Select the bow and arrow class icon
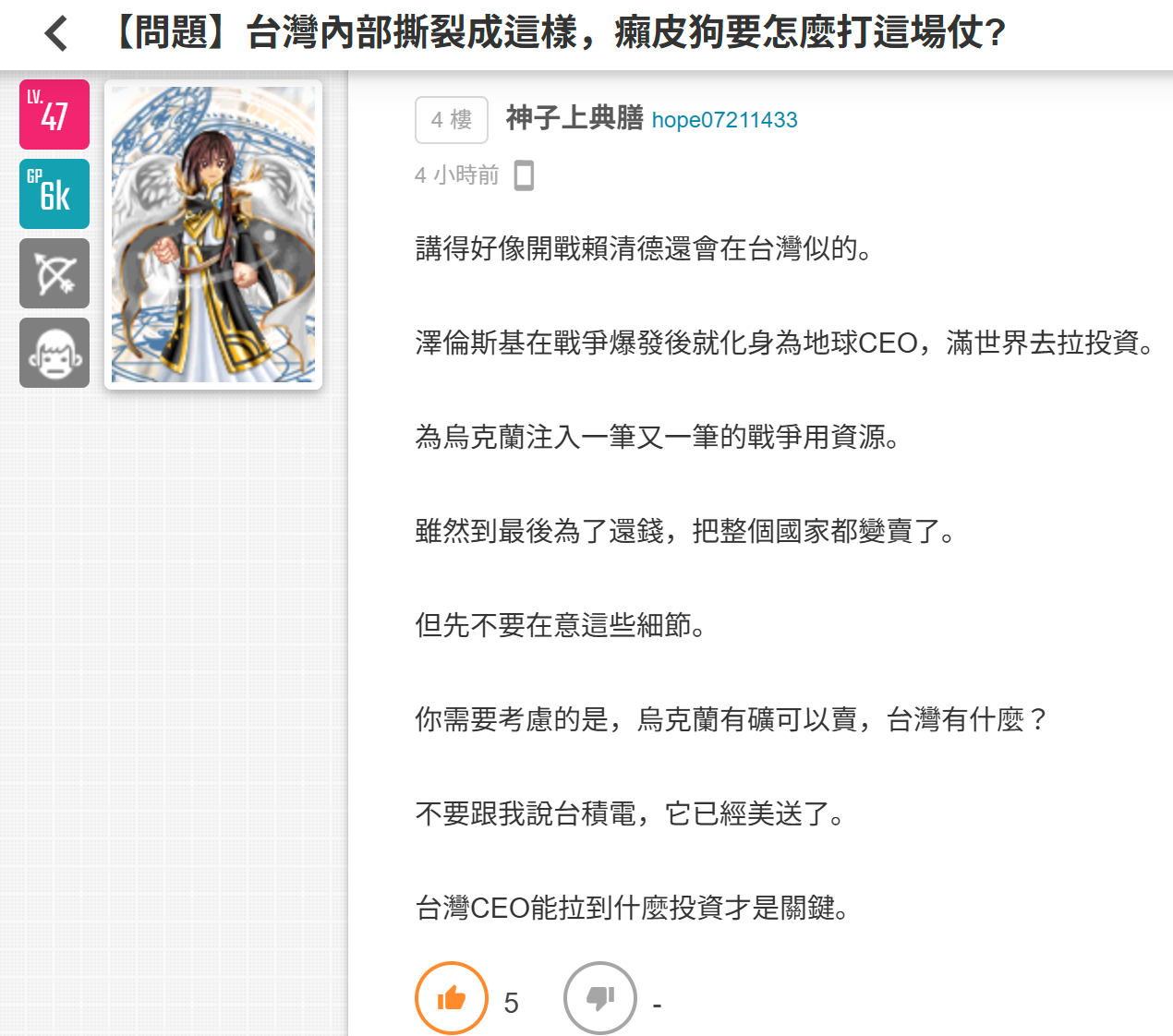This screenshot has height=1036, width=1173. tap(54, 273)
